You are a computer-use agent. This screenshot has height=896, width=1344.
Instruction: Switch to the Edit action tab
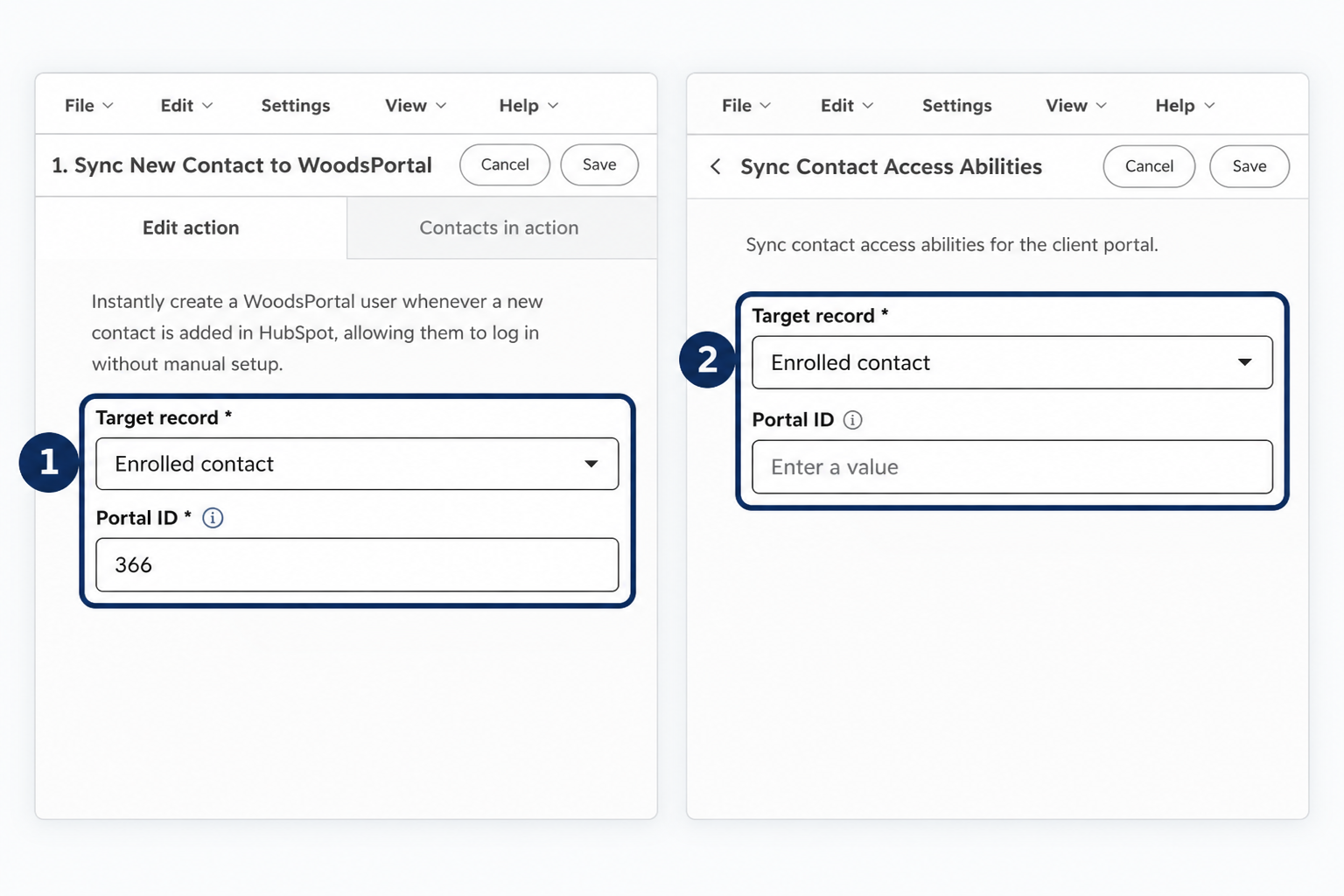[191, 227]
